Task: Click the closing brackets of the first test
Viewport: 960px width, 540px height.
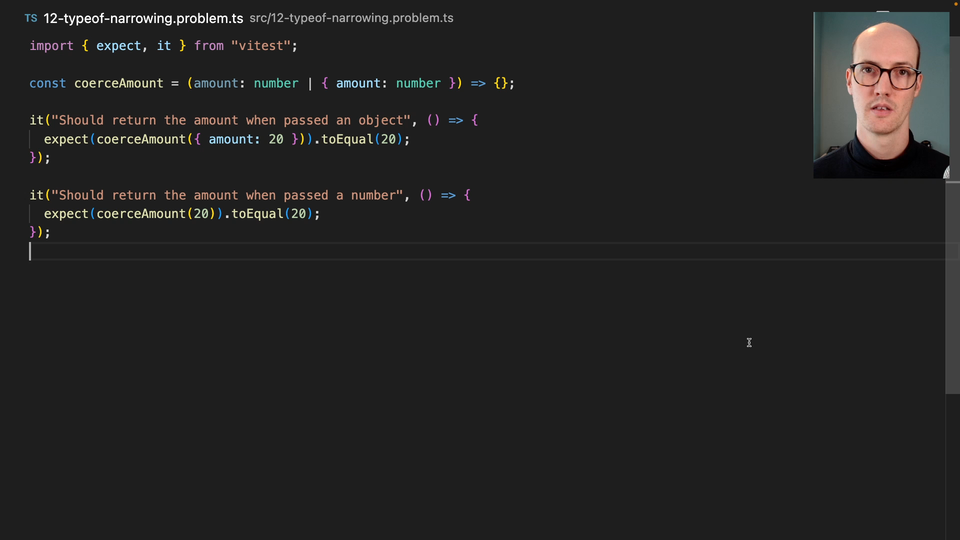Action: coord(40,158)
